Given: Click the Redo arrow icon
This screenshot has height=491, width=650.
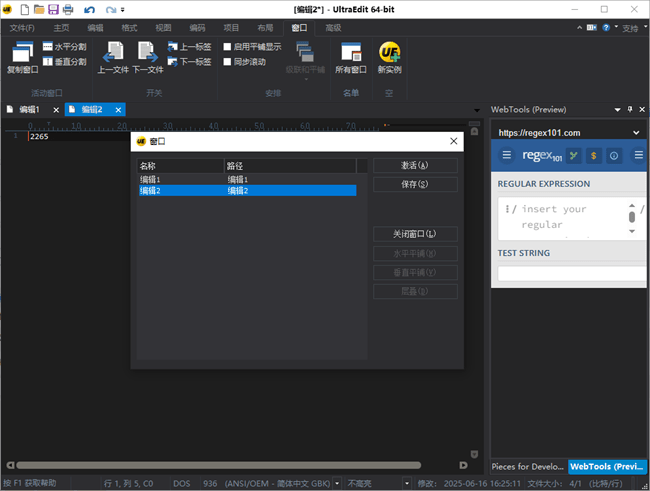Looking at the screenshot, I should tap(111, 10).
